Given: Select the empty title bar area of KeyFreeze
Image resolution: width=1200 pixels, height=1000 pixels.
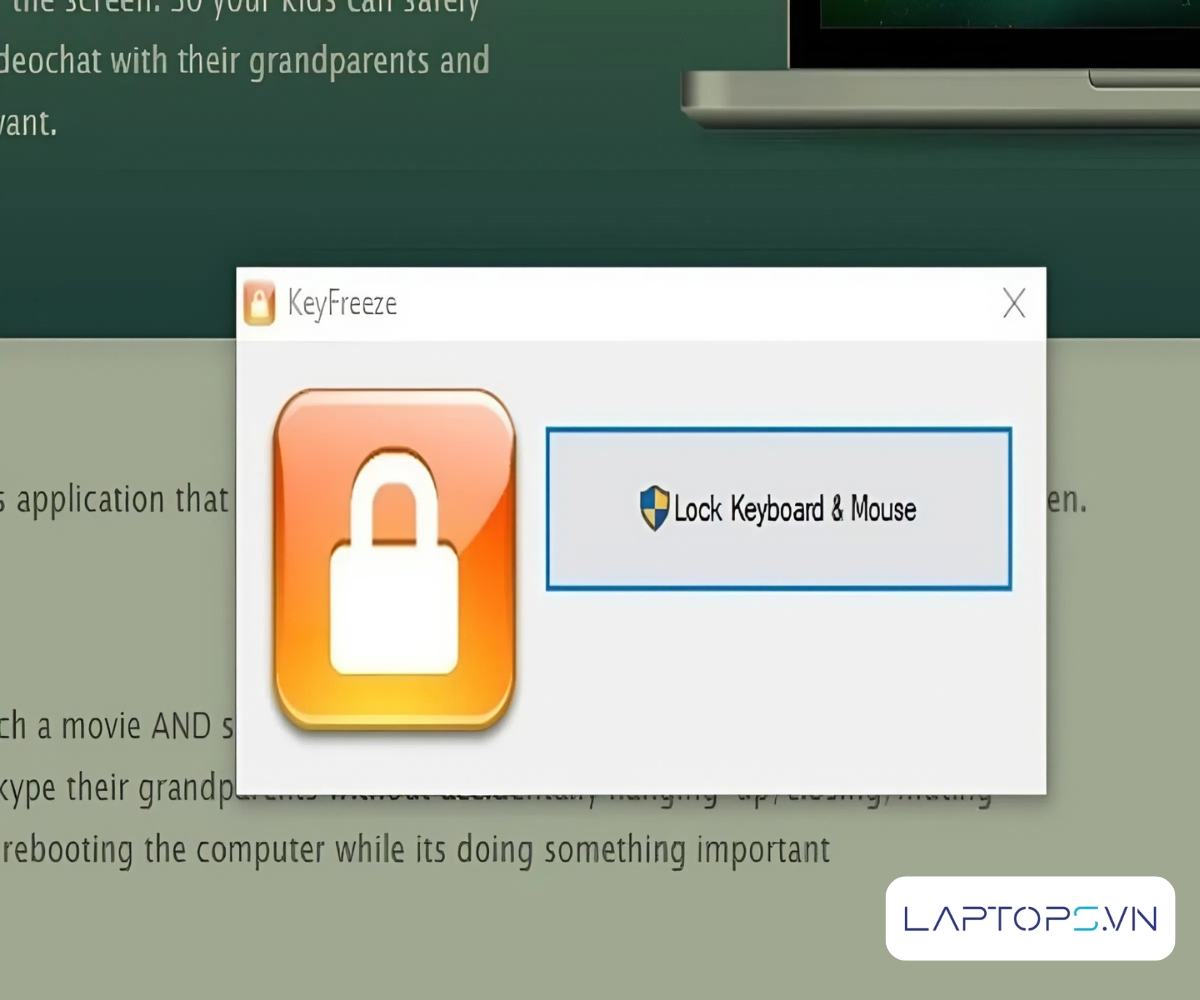Looking at the screenshot, I should (x=700, y=303).
